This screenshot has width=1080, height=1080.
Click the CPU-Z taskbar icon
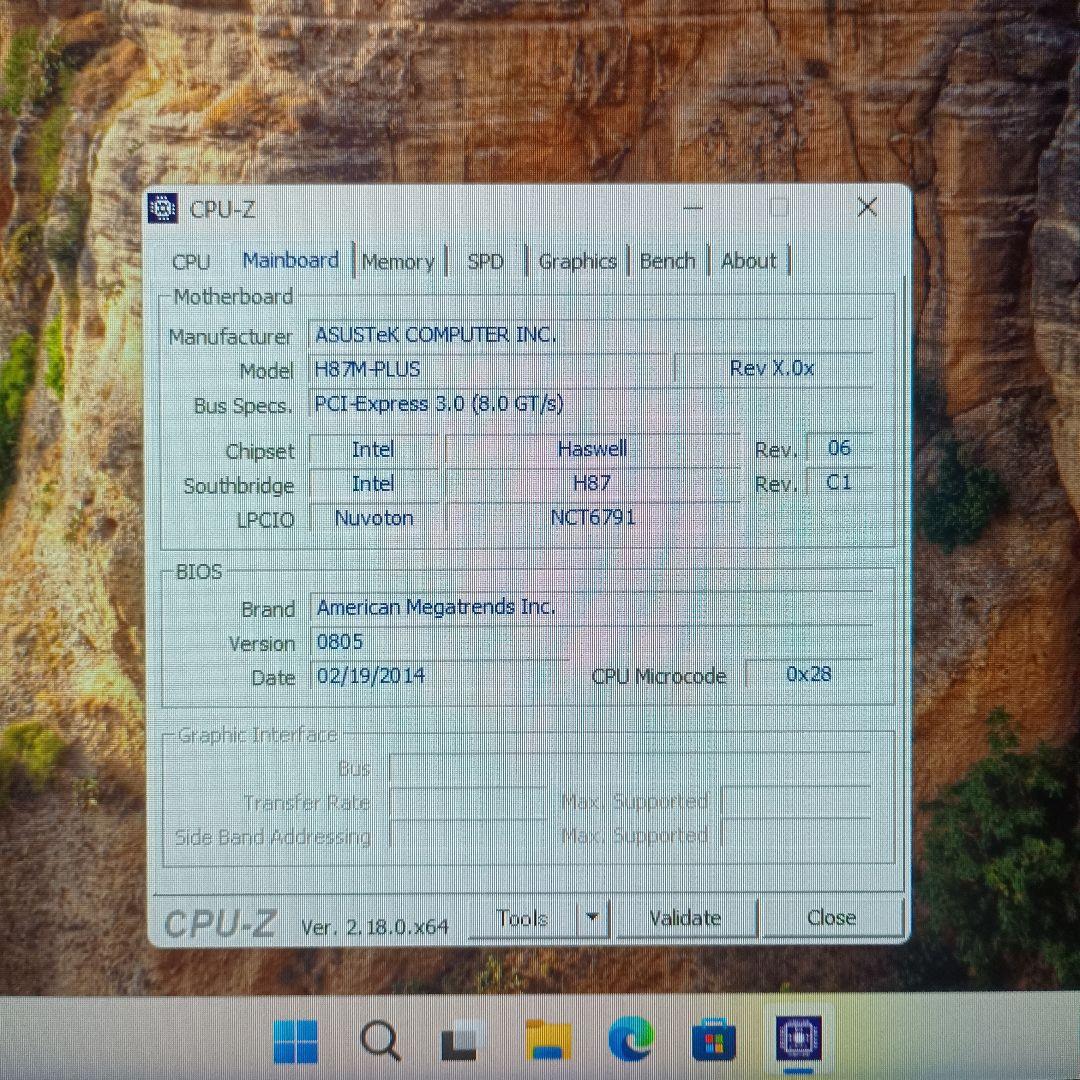coord(798,1039)
